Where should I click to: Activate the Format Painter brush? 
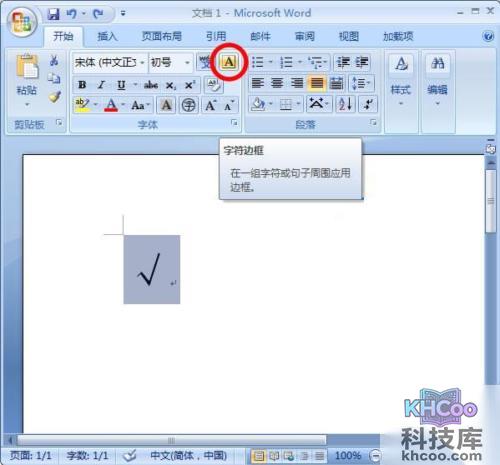54,97
